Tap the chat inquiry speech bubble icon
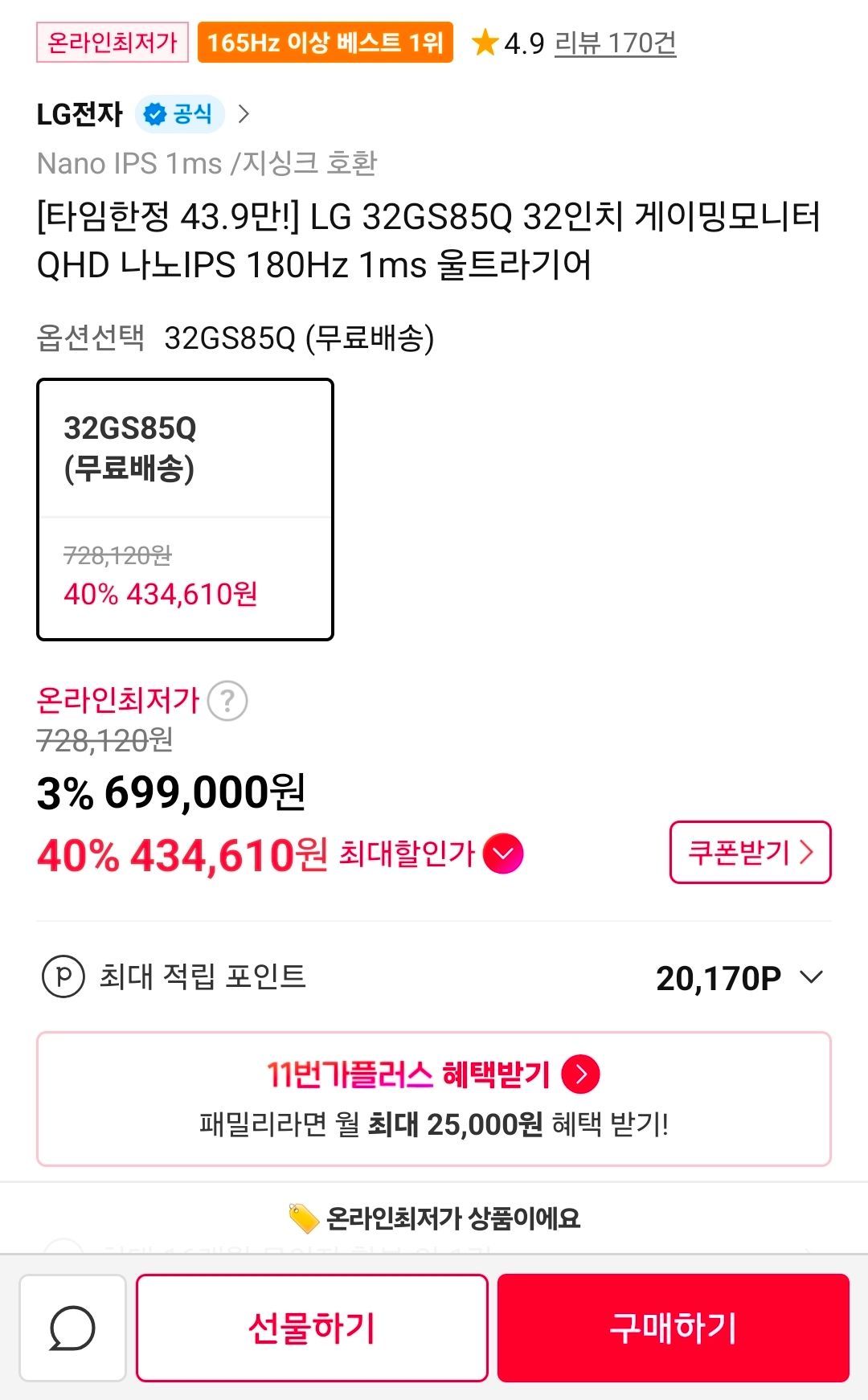868x1400 pixels. (72, 1328)
